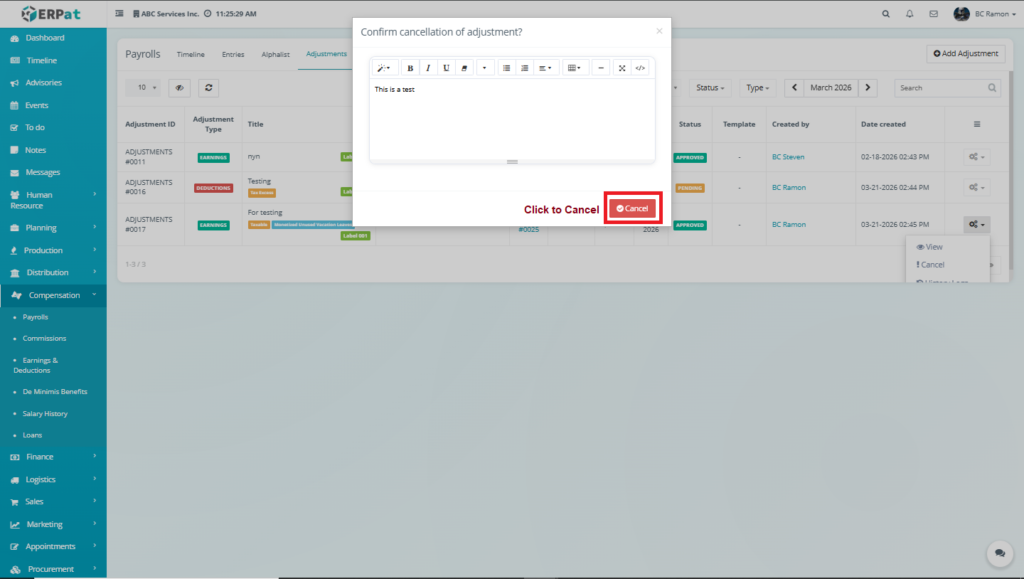Toggle the sidebar hamburger icon
This screenshot has width=1024, height=579.
click(x=120, y=13)
